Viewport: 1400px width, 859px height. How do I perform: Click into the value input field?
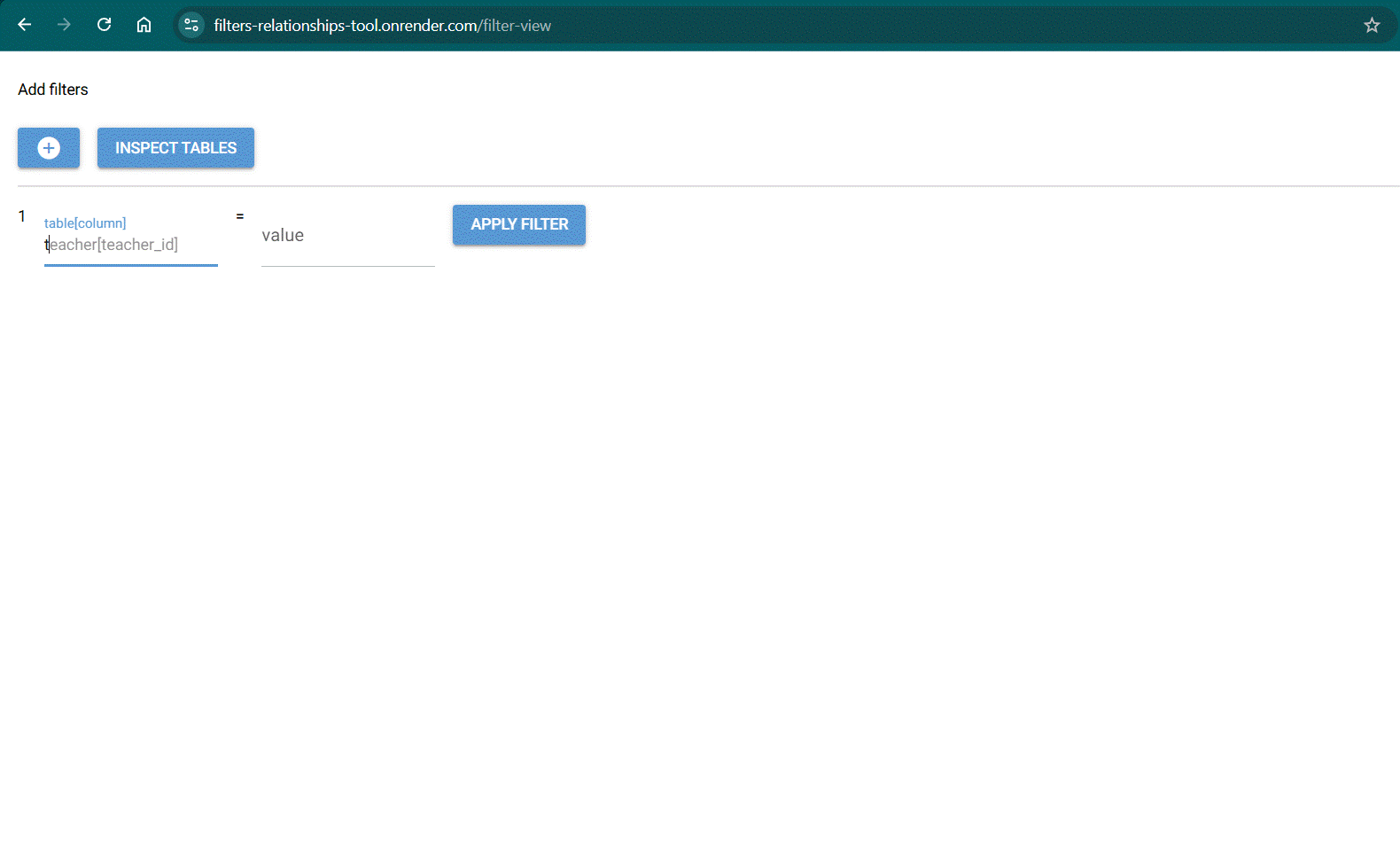click(x=347, y=236)
